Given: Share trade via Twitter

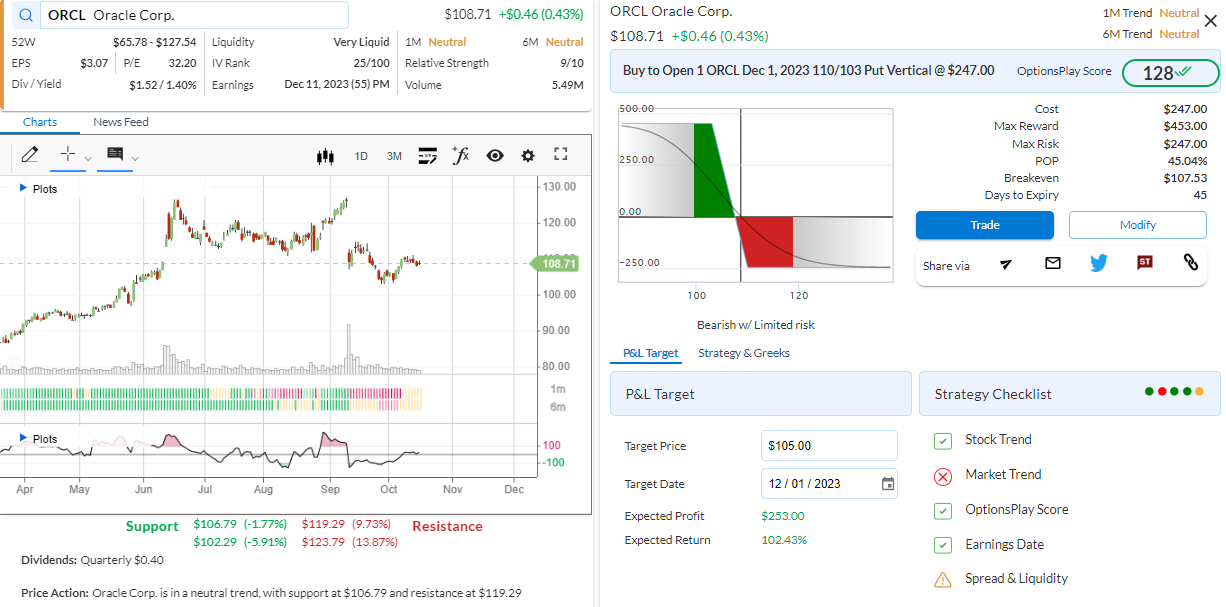Looking at the screenshot, I should (1098, 263).
